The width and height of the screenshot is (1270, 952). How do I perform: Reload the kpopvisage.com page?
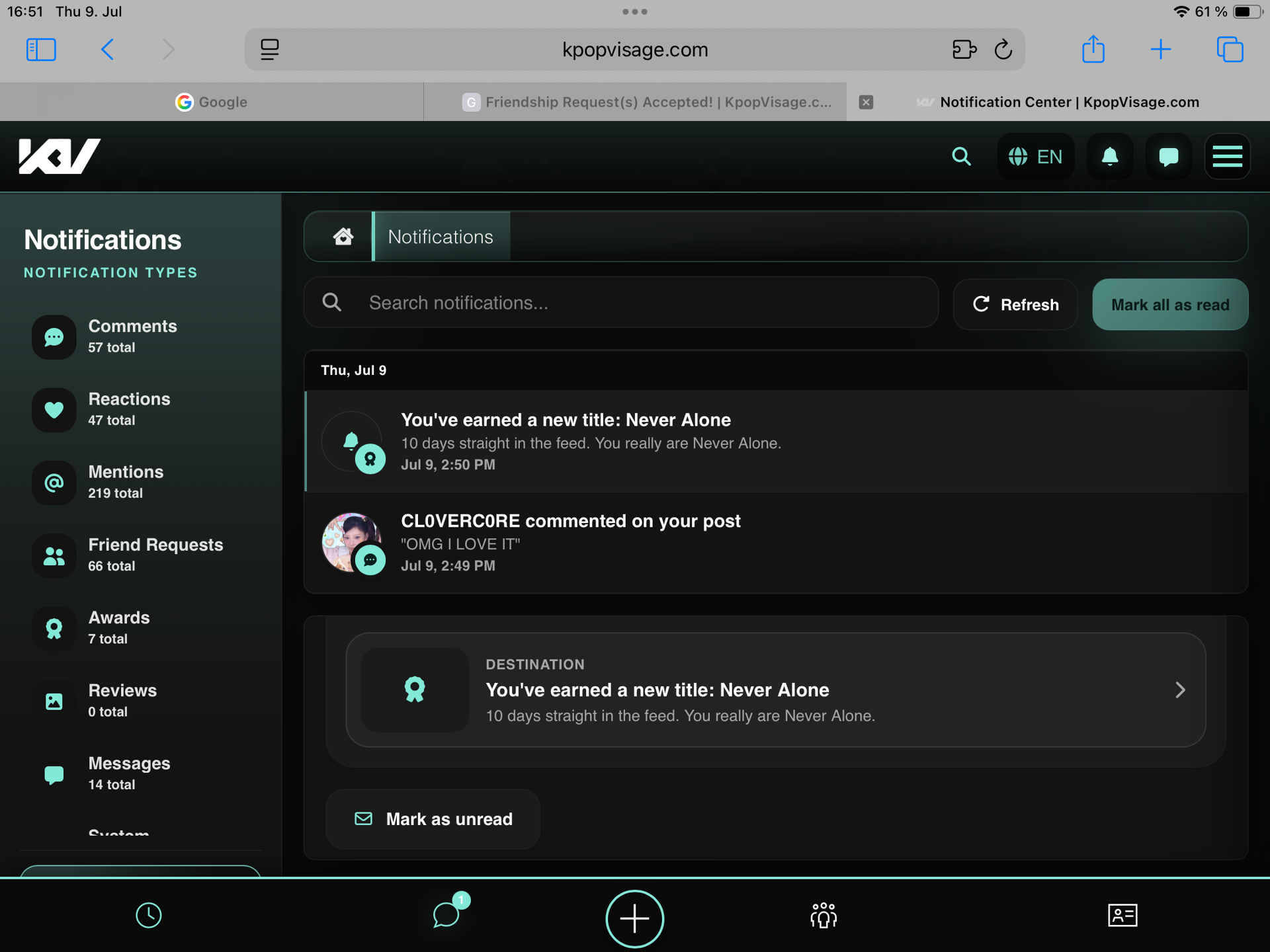[1003, 50]
